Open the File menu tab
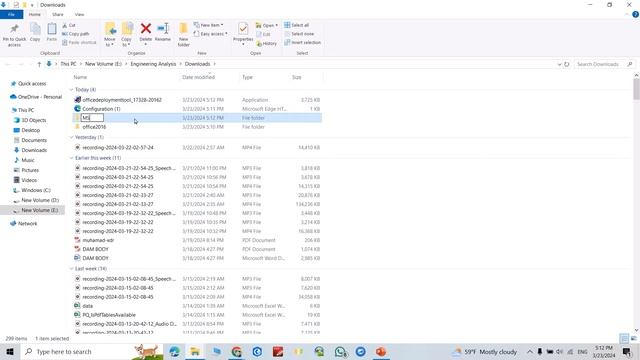This screenshot has width=640, height=360. 11,14
